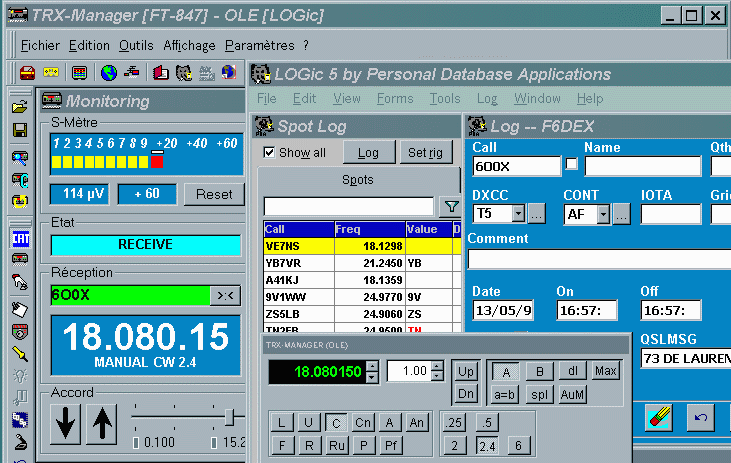Click the eraser icon in Log window

[658, 418]
